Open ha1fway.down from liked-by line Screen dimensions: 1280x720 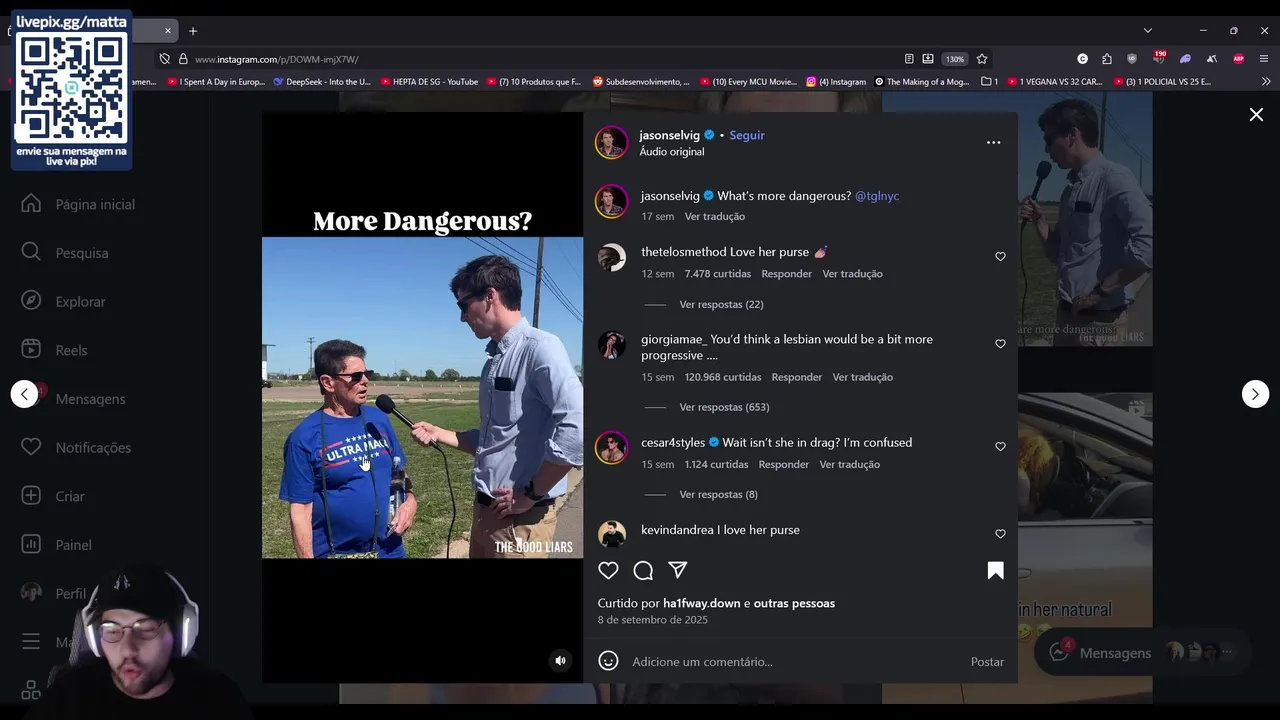(x=701, y=603)
